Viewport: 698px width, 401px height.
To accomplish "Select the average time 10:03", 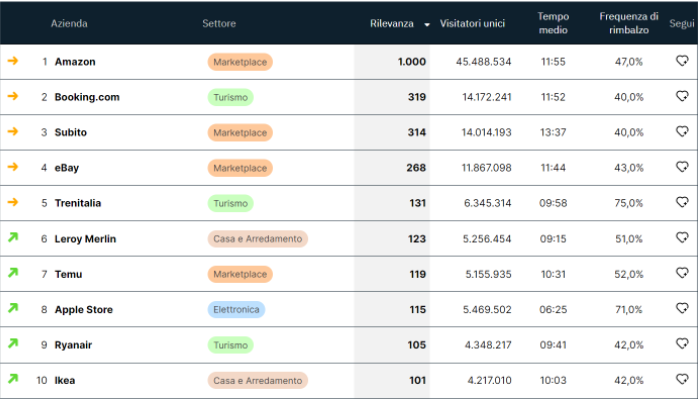I will point(553,381).
